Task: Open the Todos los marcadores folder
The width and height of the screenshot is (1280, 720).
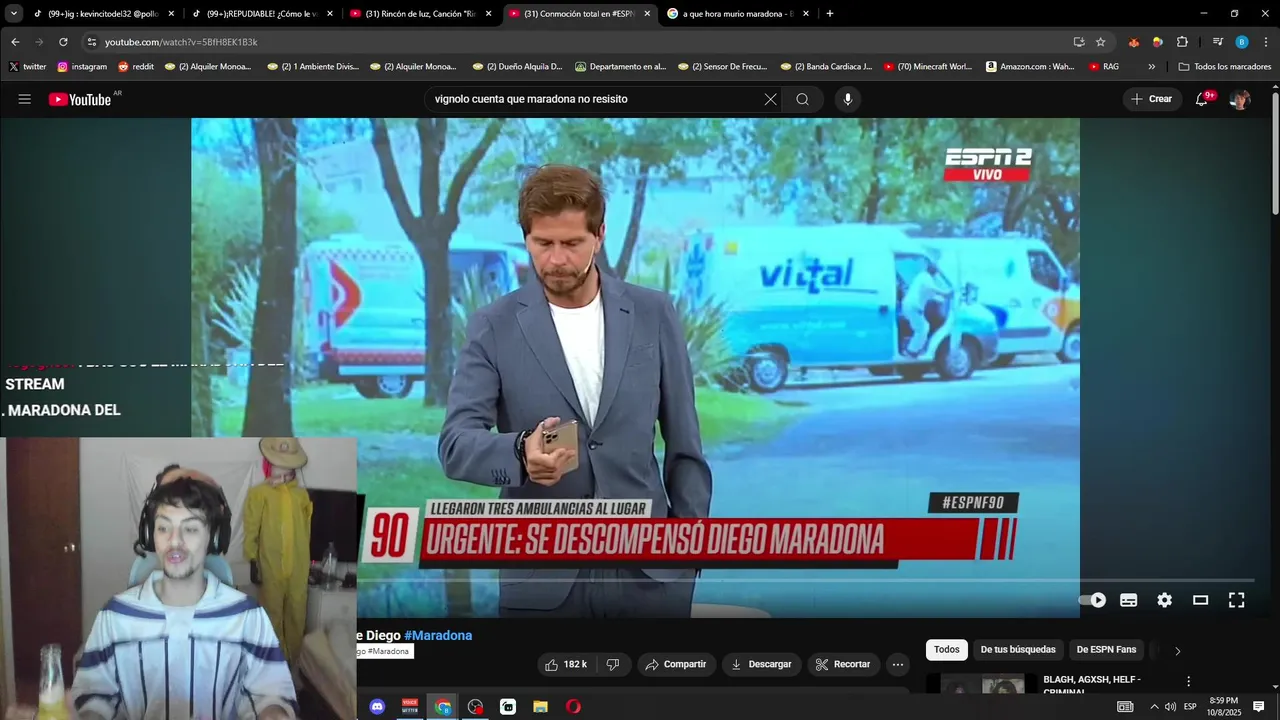Action: coord(1225,67)
